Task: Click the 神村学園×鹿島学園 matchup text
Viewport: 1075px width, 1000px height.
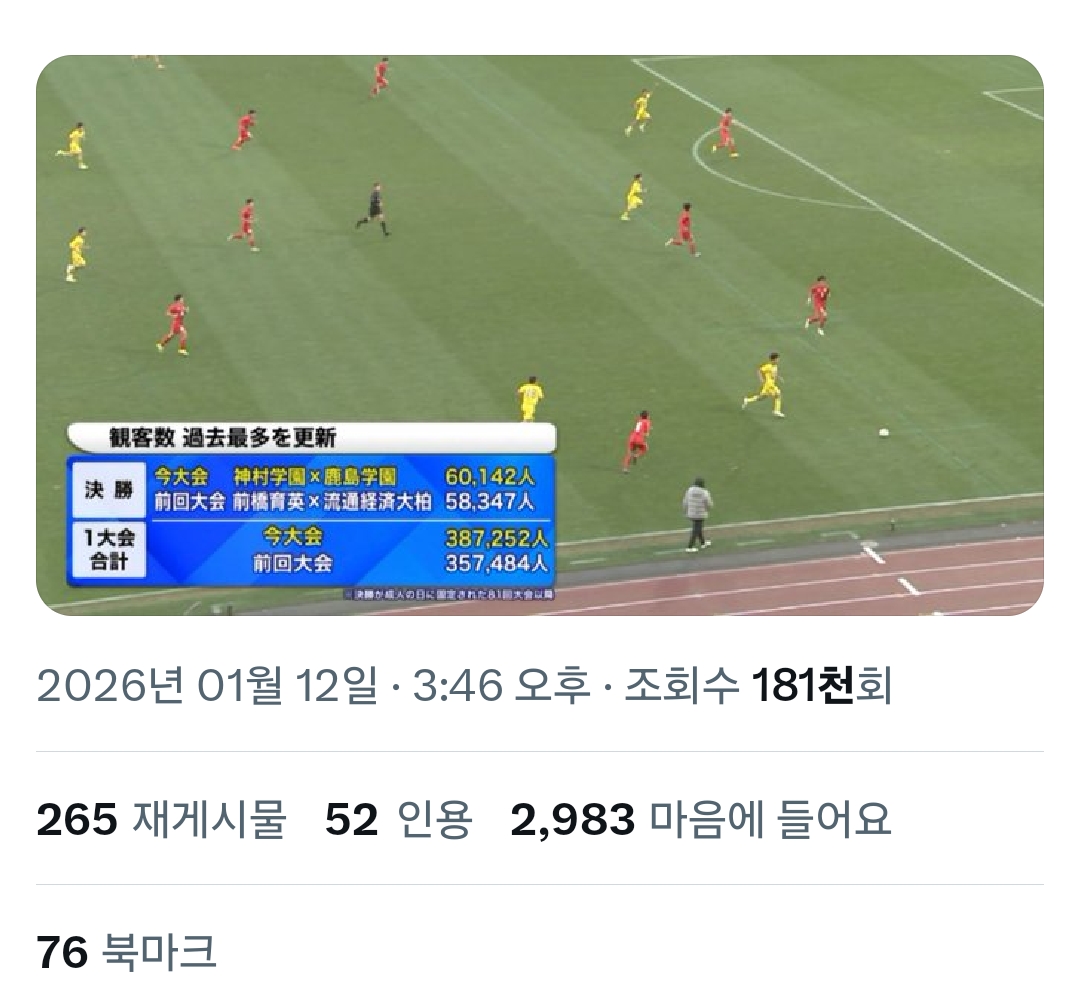Action: pos(315,476)
